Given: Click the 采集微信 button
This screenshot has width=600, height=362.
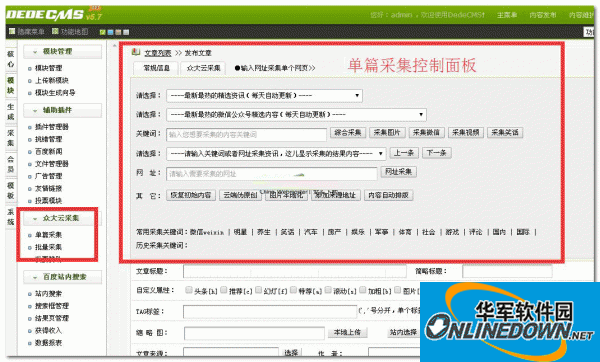Looking at the screenshot, I should (x=426, y=133).
